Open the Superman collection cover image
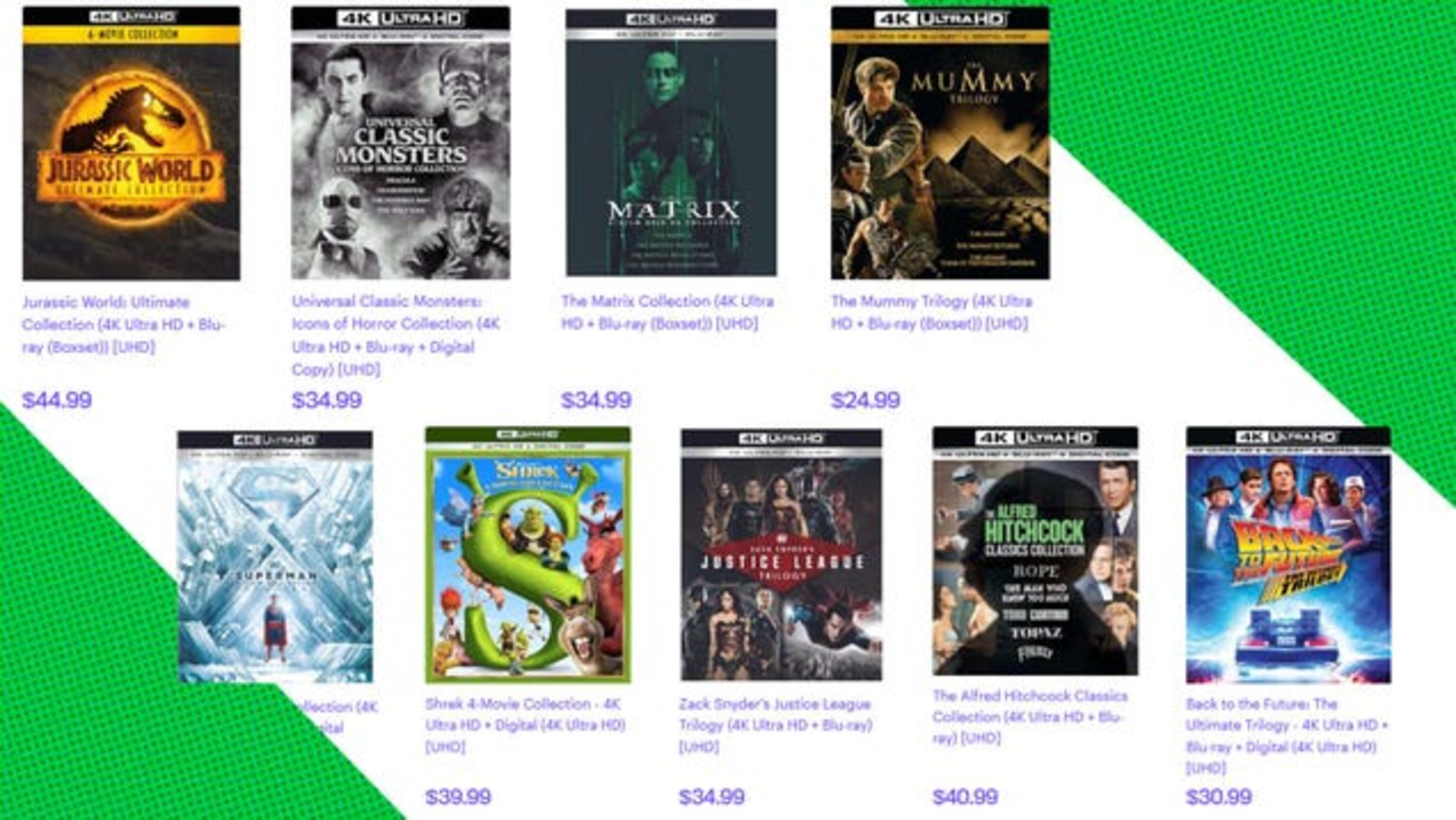 point(275,557)
